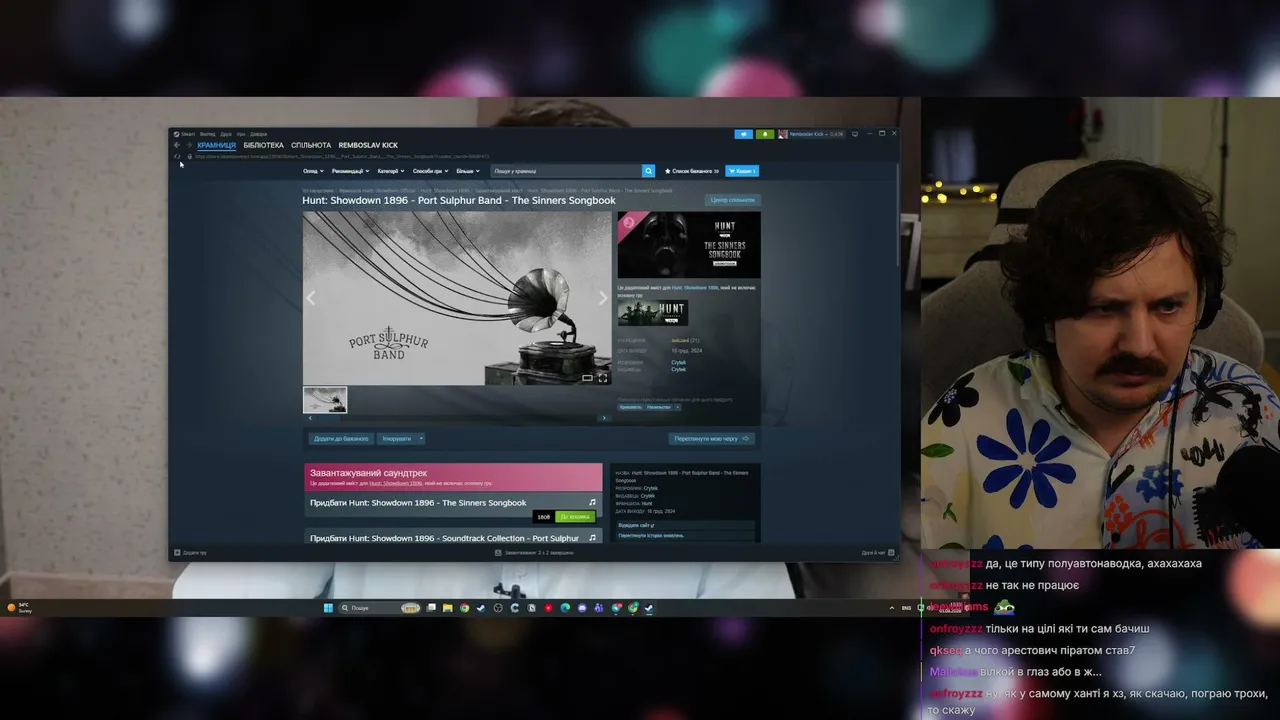
Task: Open the Кошик cart button
Action: (x=742, y=171)
